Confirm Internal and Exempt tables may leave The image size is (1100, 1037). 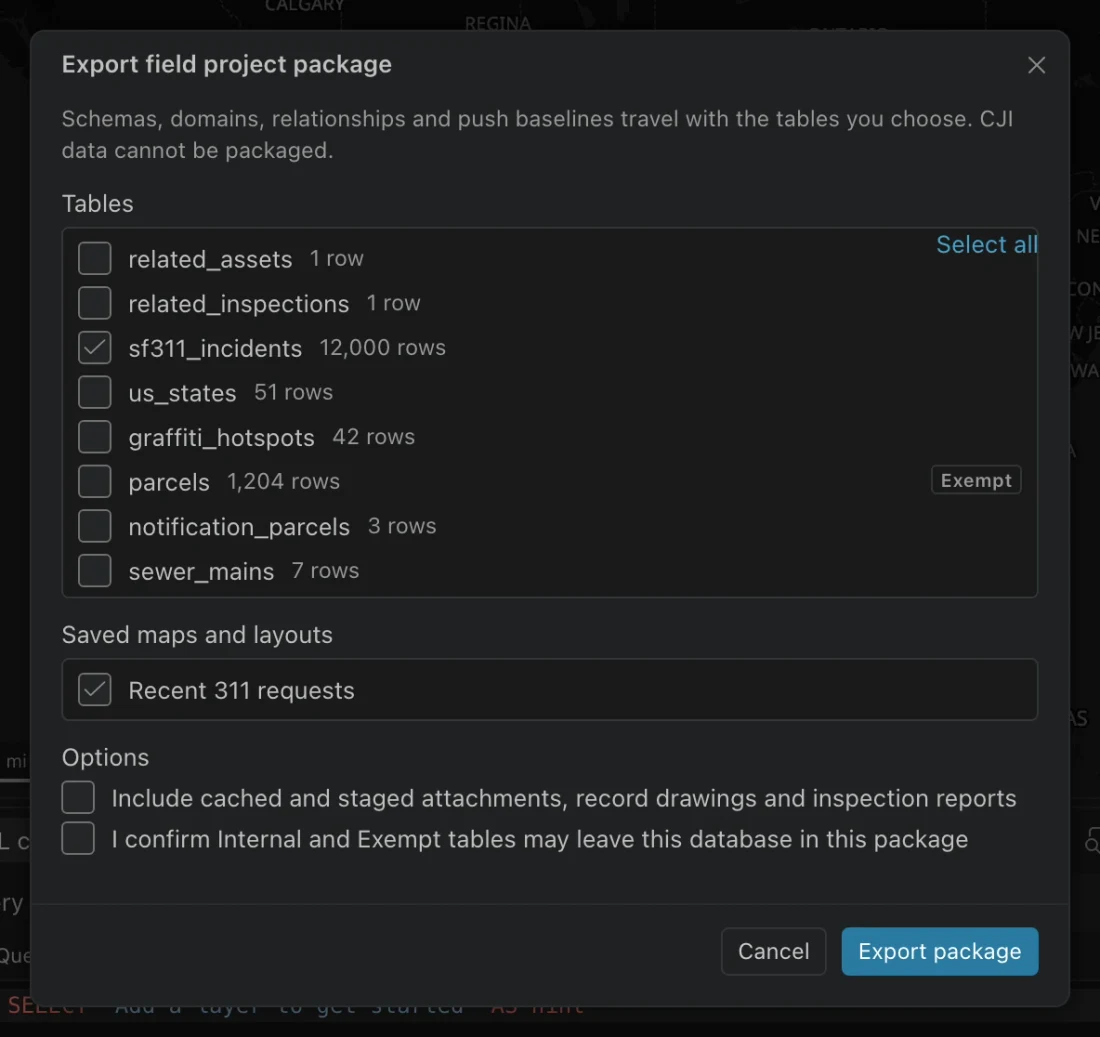click(78, 838)
